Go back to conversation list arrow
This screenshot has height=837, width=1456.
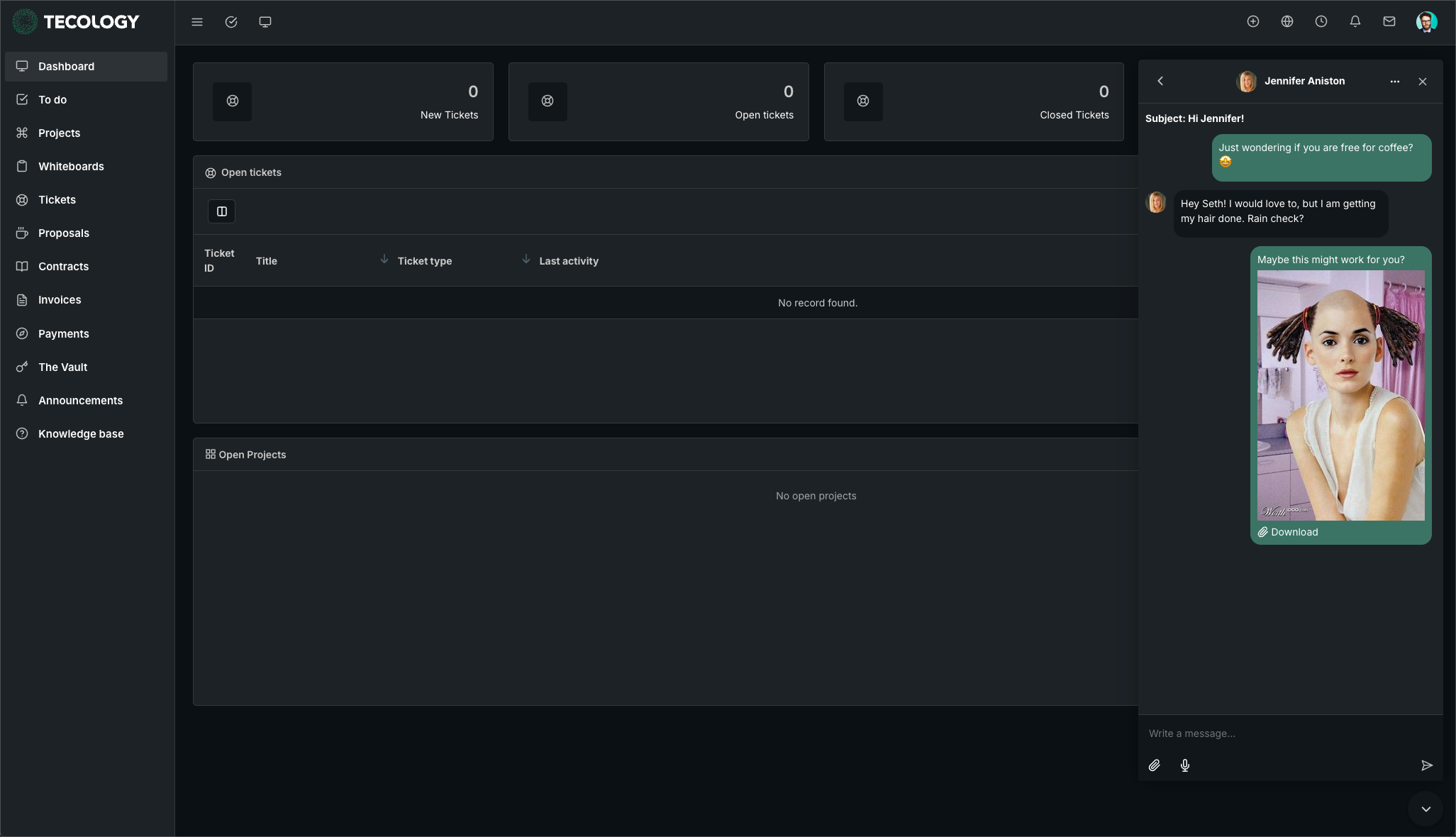coord(1160,82)
